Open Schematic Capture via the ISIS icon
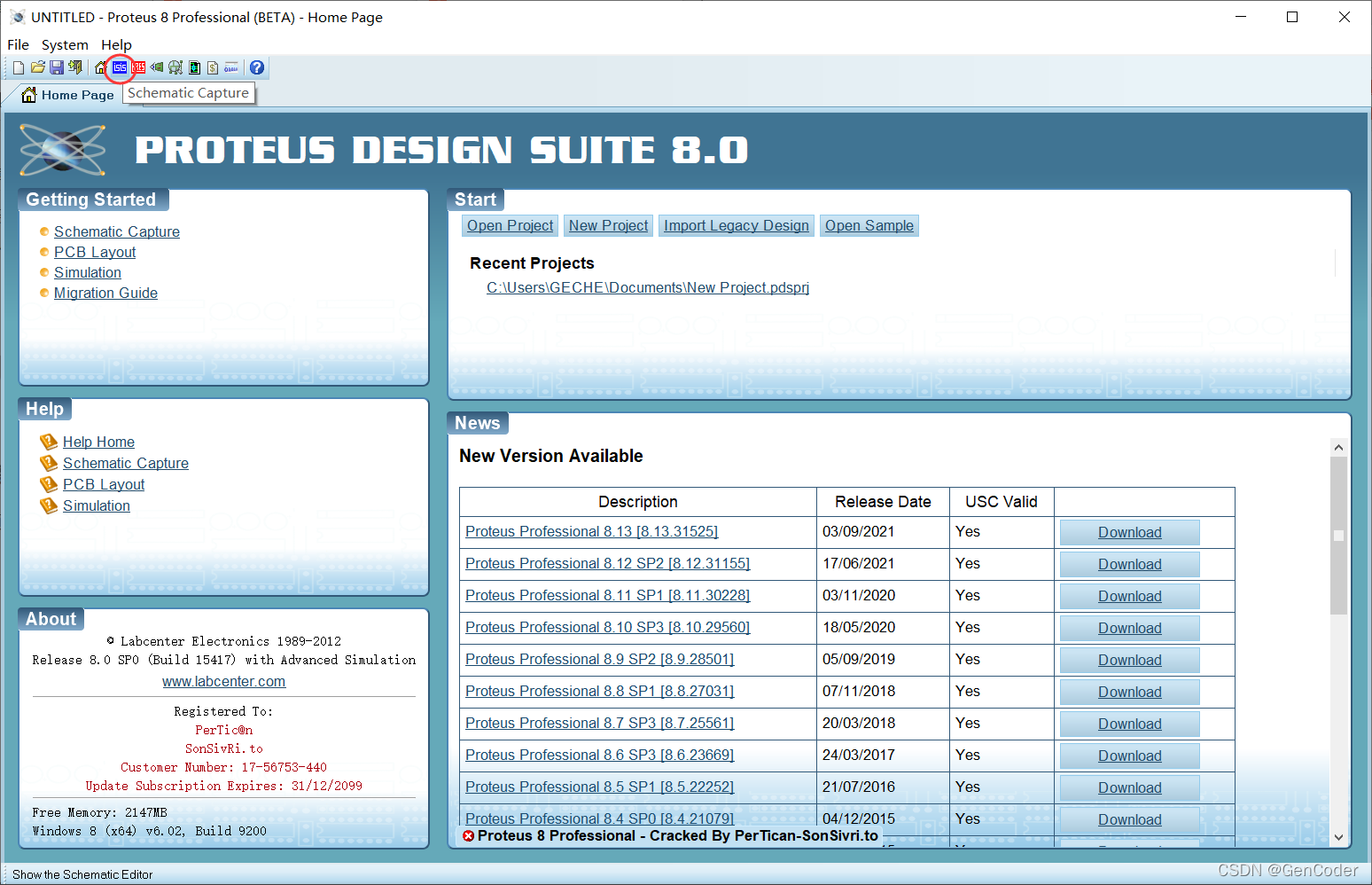 tap(120, 67)
